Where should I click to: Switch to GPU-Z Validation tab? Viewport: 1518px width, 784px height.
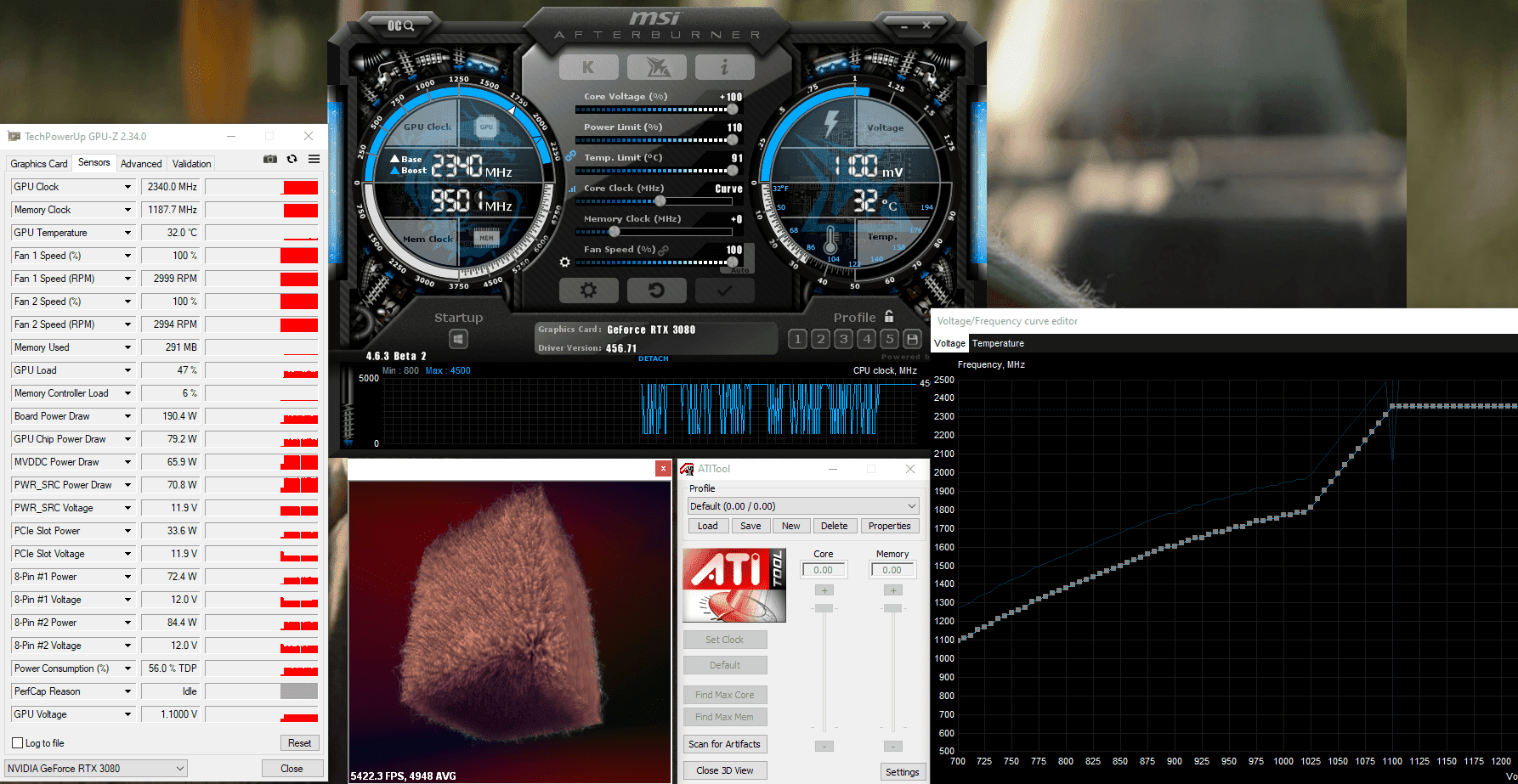coord(192,163)
